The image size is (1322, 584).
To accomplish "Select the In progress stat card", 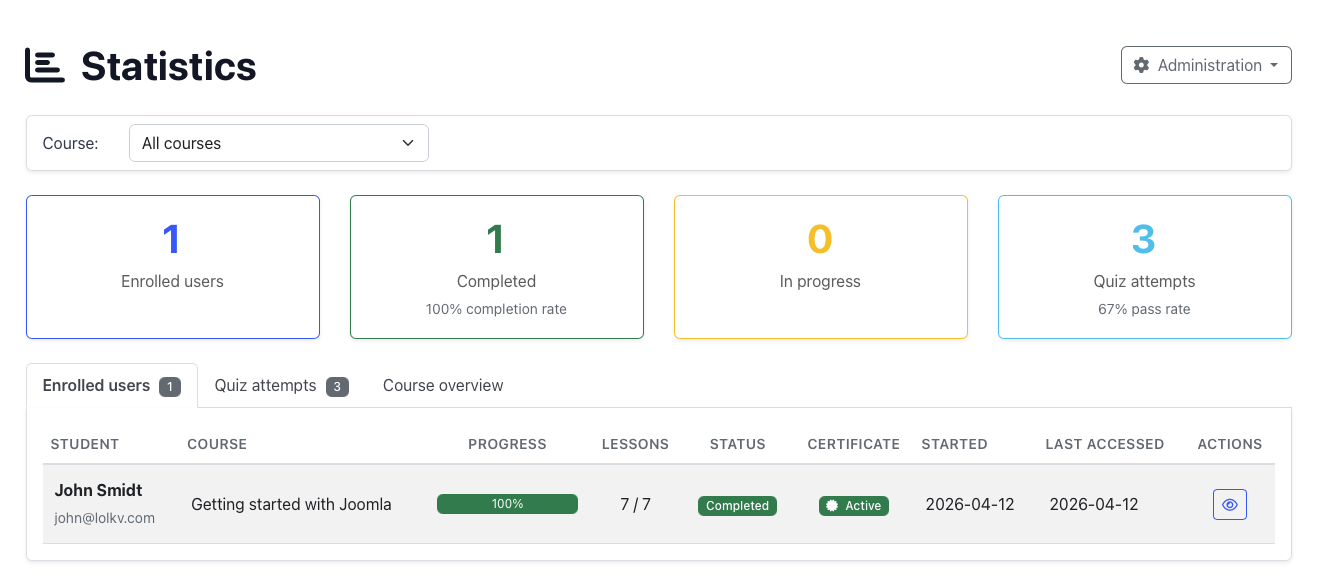I will click(820, 267).
